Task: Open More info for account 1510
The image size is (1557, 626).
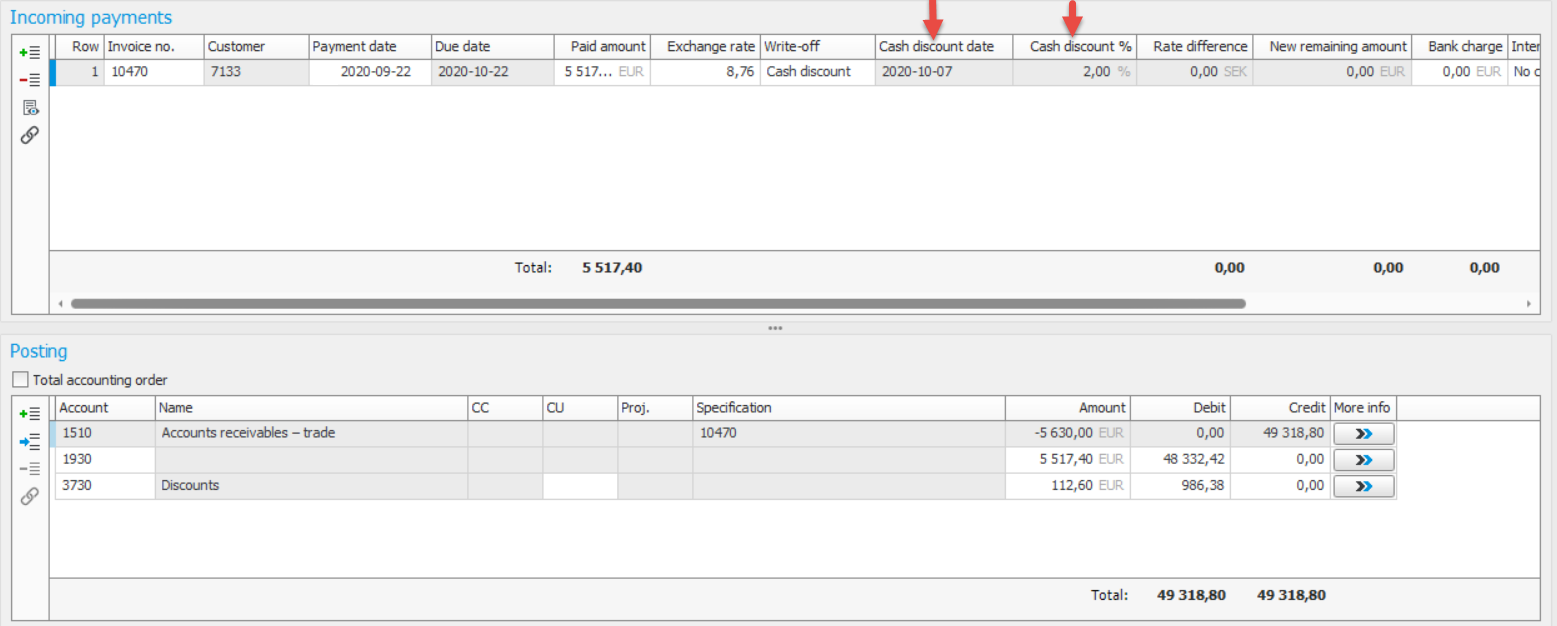Action: point(1363,434)
